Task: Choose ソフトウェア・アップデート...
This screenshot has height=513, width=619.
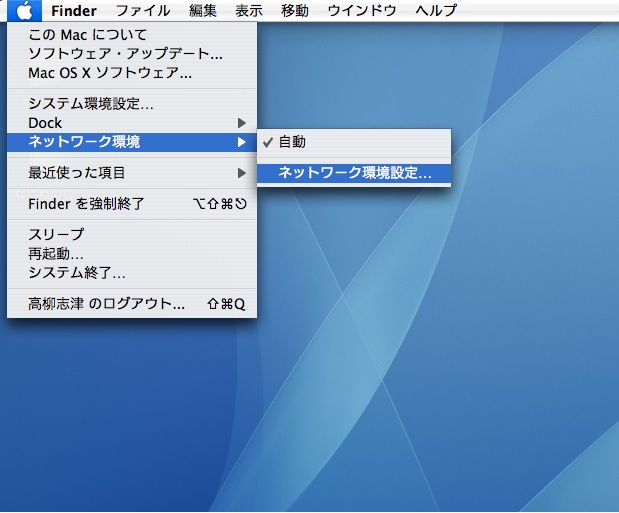Action: [x=132, y=54]
